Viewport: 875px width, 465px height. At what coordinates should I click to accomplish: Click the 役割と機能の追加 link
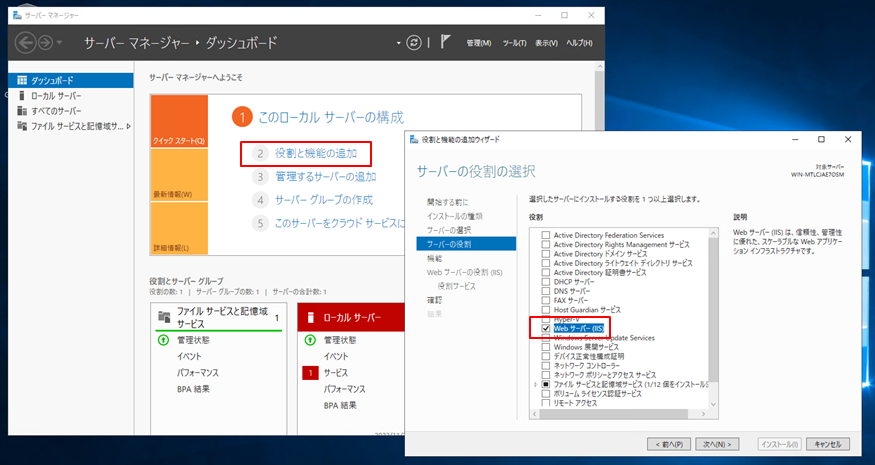pos(316,154)
